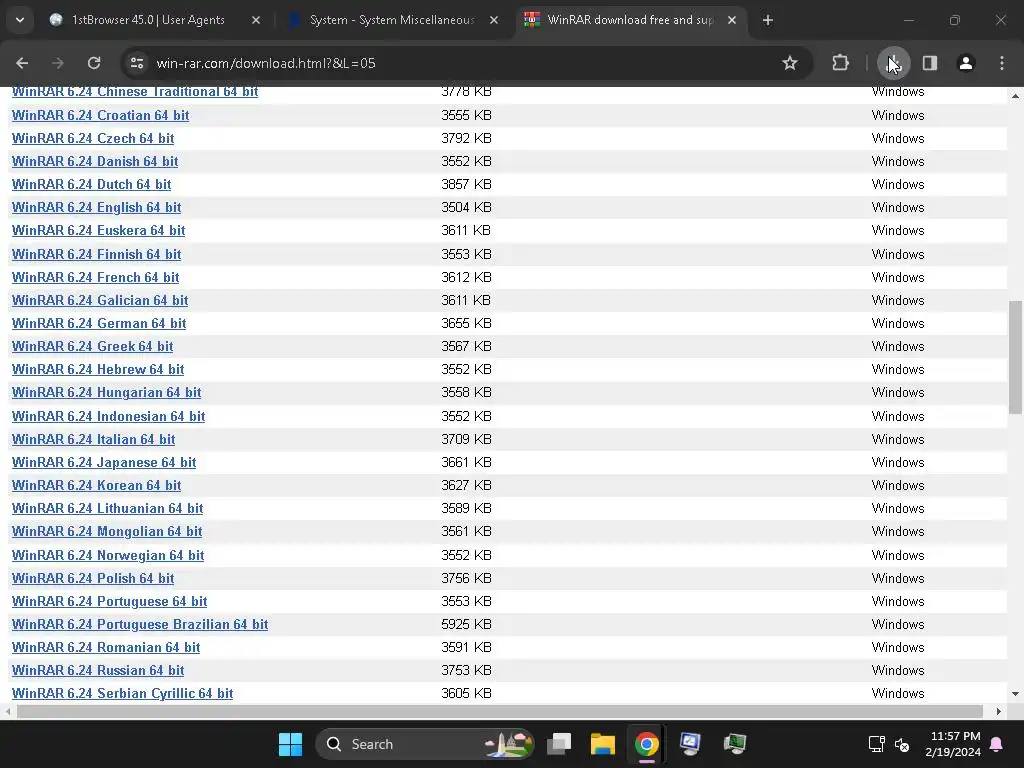This screenshot has height=768, width=1024.
Task: Click WinRAR 6.24 Galician 64 bit
Action: [x=100, y=300]
